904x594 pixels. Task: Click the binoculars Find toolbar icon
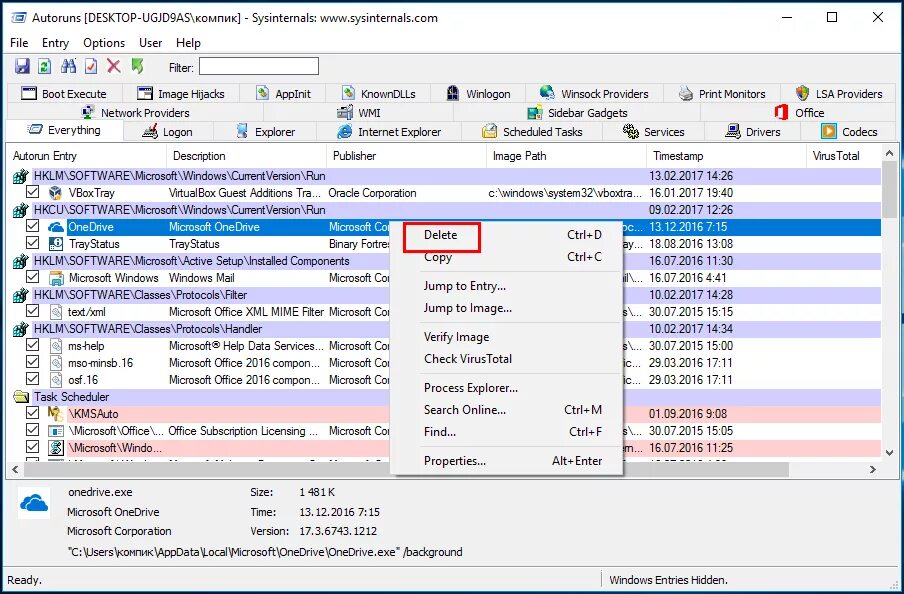69,66
